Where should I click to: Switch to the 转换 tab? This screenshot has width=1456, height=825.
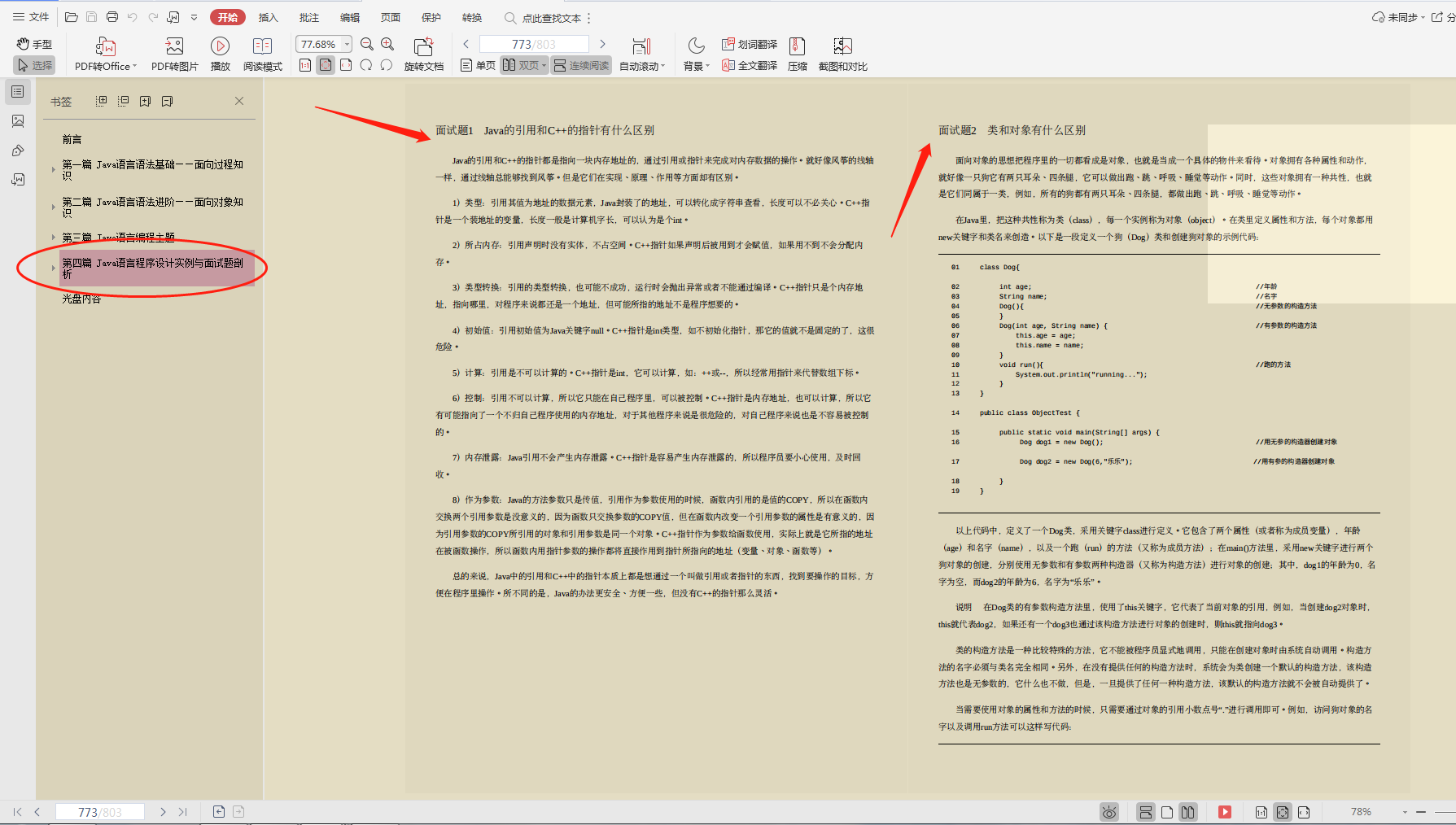tap(472, 17)
